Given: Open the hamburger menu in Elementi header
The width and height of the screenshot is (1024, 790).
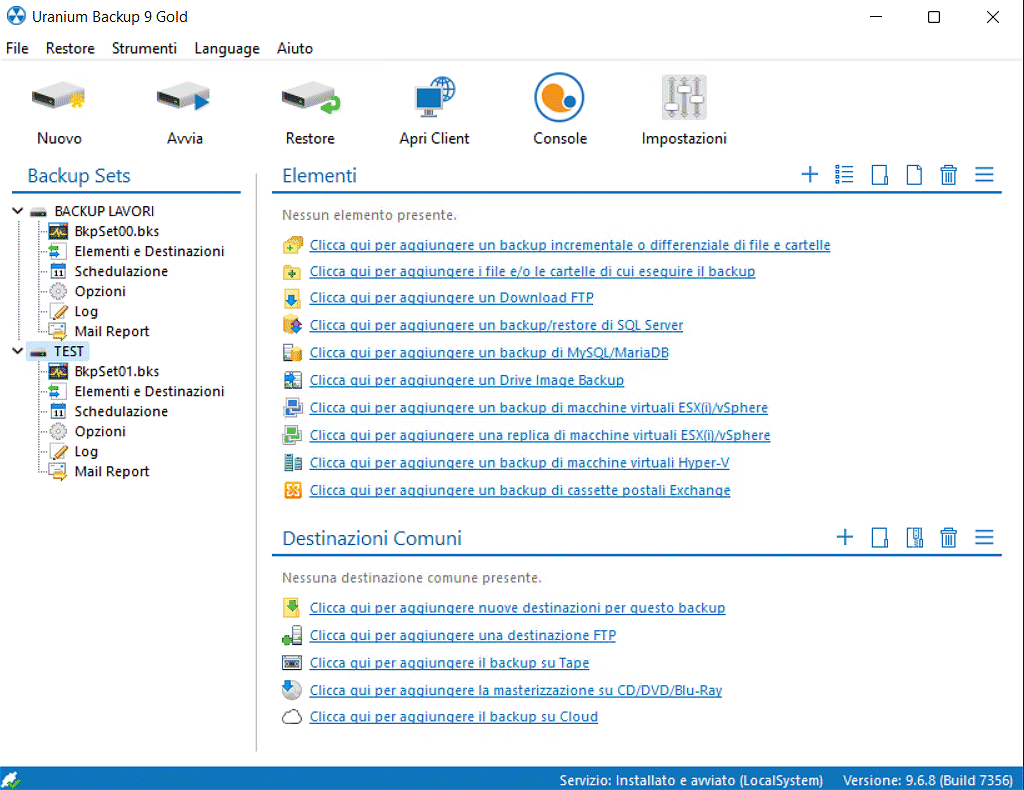Looking at the screenshot, I should pos(984,174).
